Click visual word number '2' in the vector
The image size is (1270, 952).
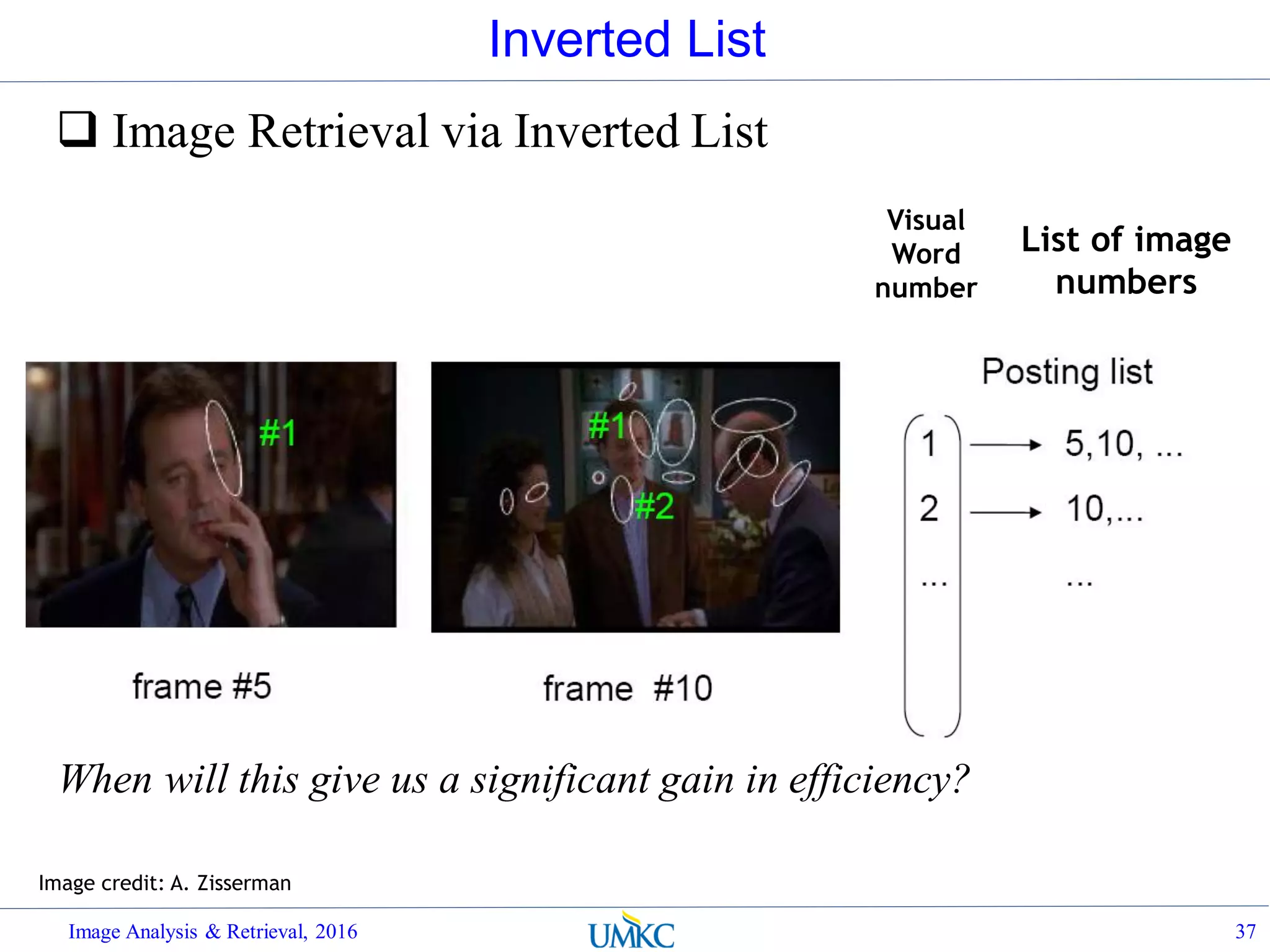click(x=928, y=509)
